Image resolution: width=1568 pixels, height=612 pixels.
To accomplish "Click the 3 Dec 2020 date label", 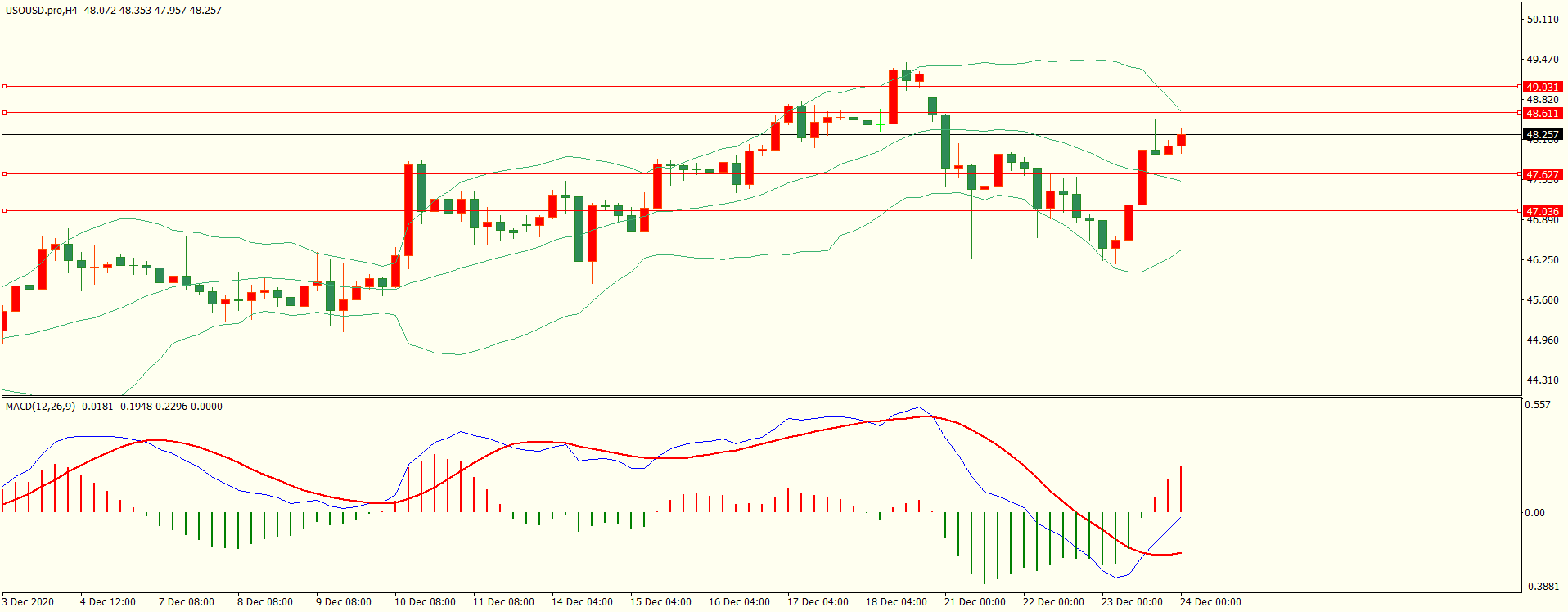I will coord(28,601).
